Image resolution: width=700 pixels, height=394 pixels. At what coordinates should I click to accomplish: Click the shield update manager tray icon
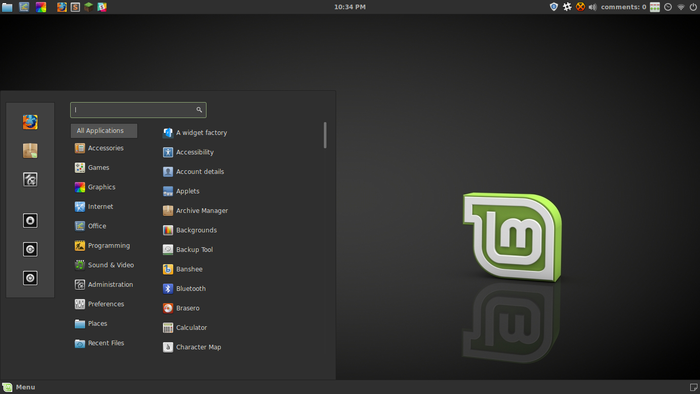pyautogui.click(x=554, y=7)
